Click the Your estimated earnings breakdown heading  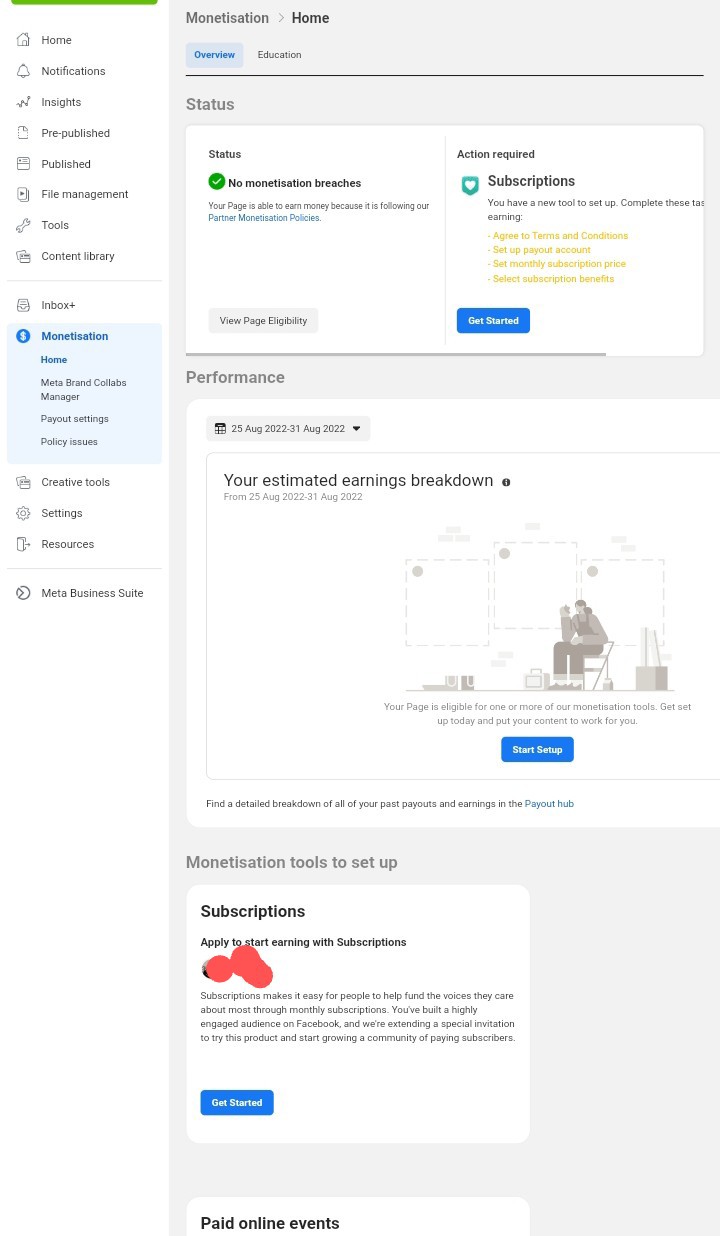click(x=358, y=481)
